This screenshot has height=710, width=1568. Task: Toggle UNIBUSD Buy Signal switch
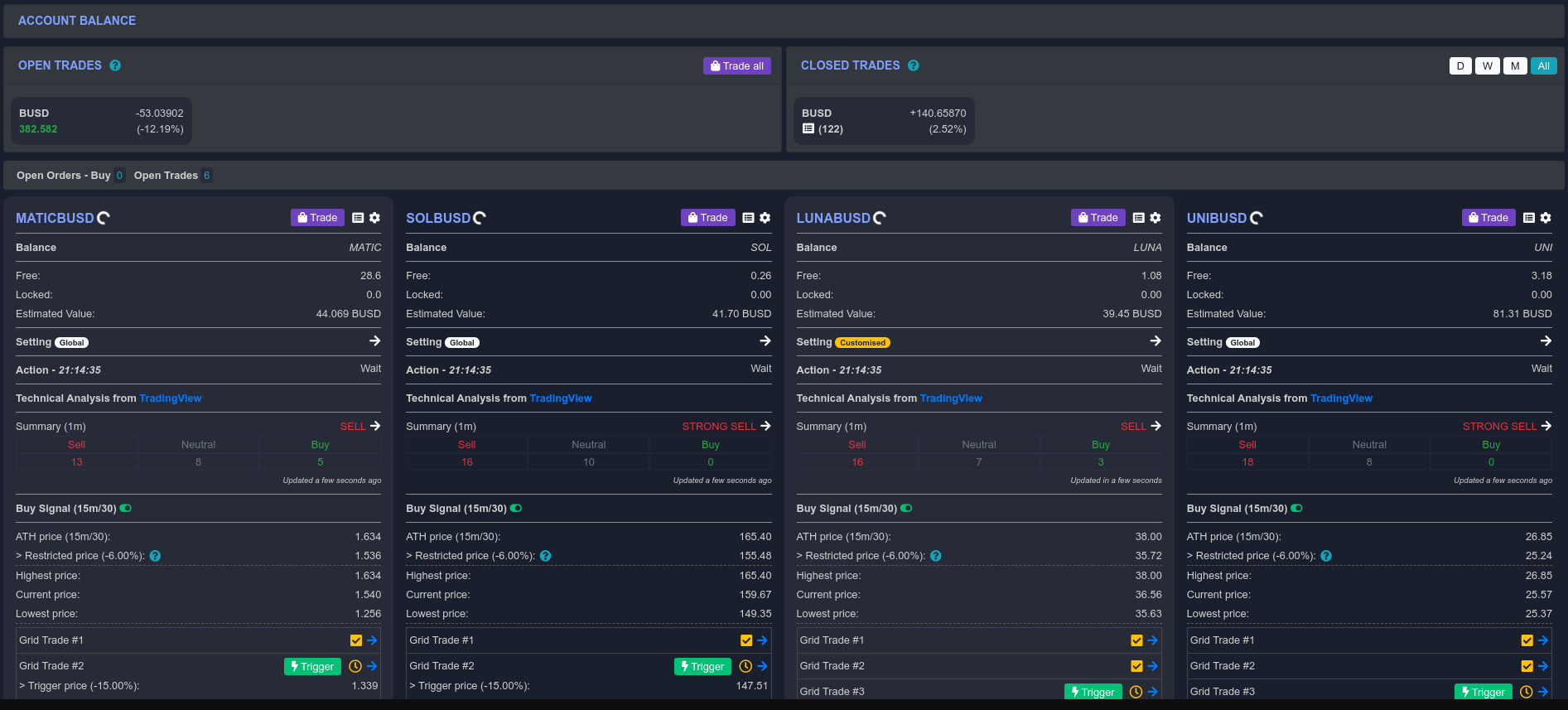tap(1297, 509)
